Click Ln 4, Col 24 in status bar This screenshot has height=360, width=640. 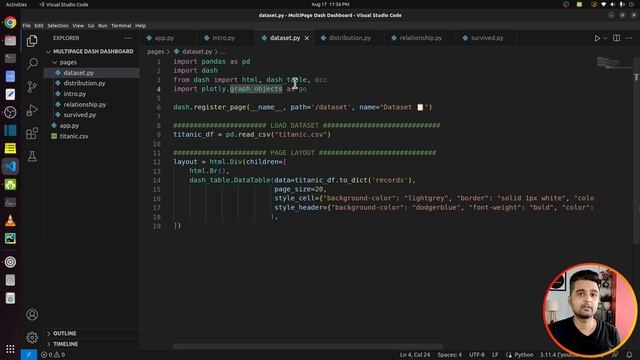click(x=415, y=354)
